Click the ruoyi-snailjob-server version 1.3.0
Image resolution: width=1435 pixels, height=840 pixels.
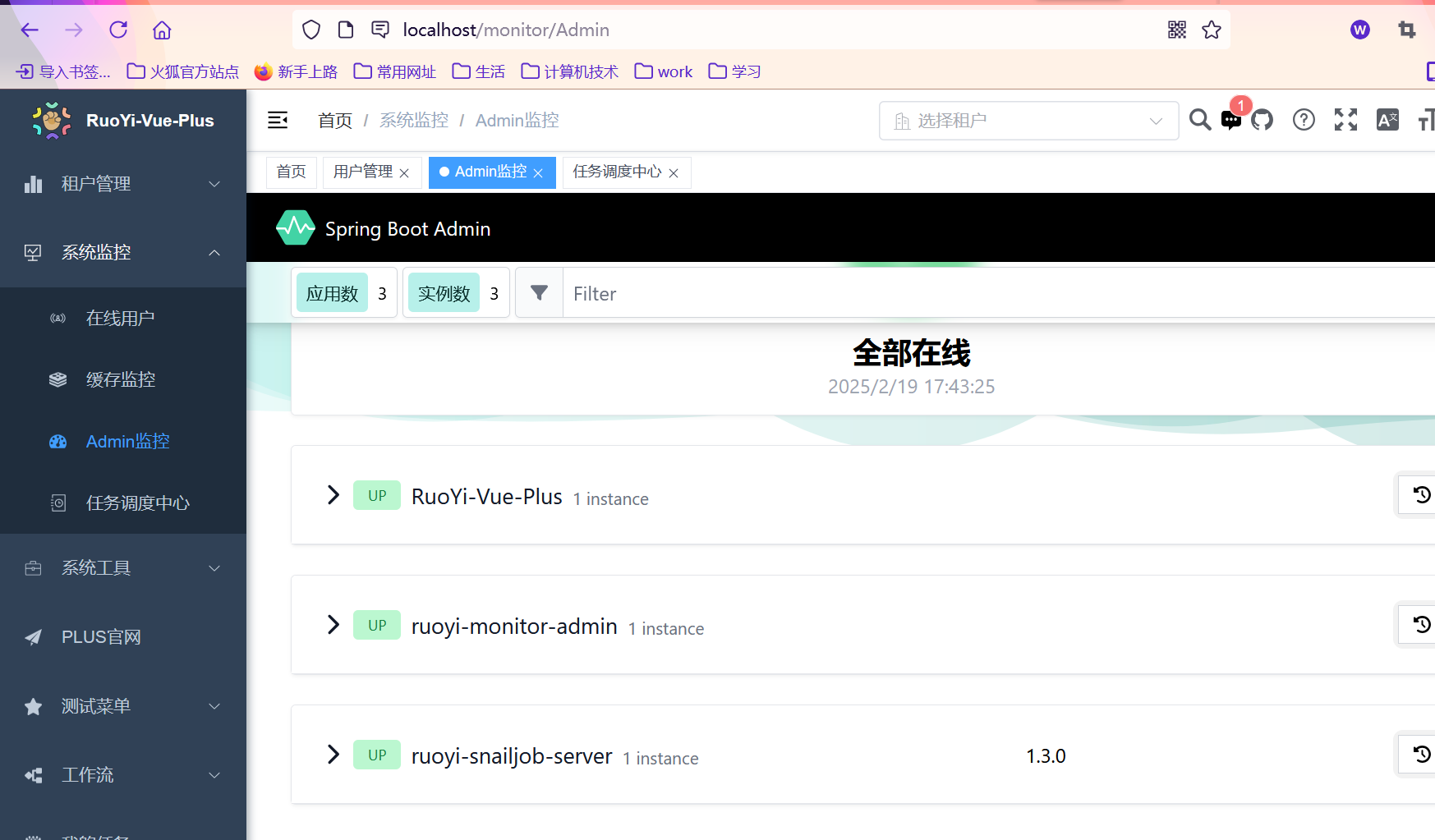(1046, 755)
